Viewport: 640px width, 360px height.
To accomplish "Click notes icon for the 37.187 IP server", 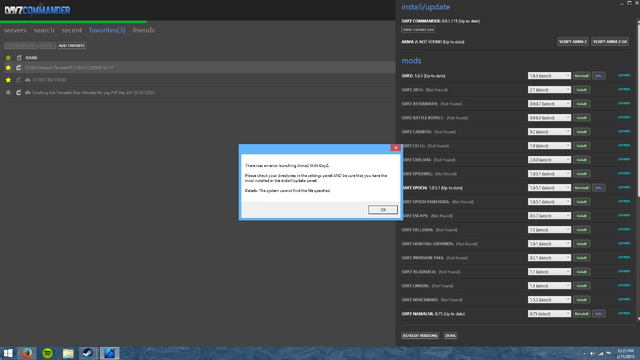I will (x=18, y=80).
